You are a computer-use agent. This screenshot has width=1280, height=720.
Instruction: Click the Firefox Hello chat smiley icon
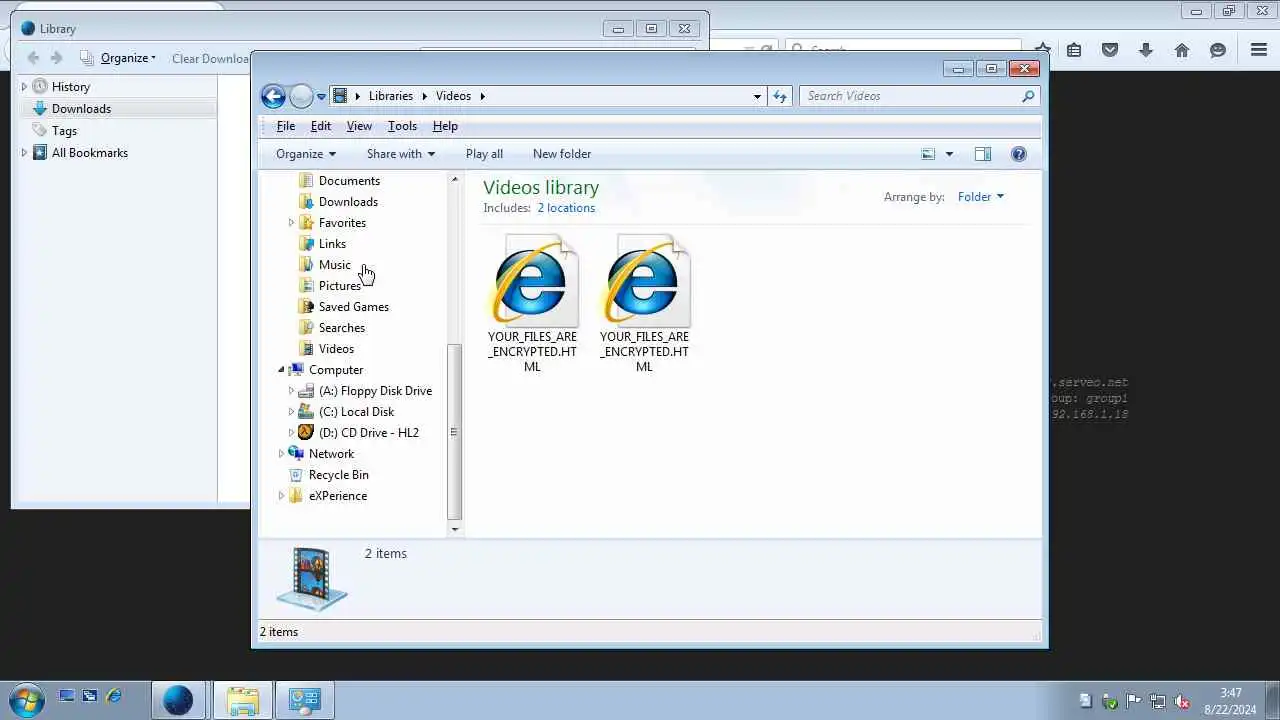(1218, 50)
